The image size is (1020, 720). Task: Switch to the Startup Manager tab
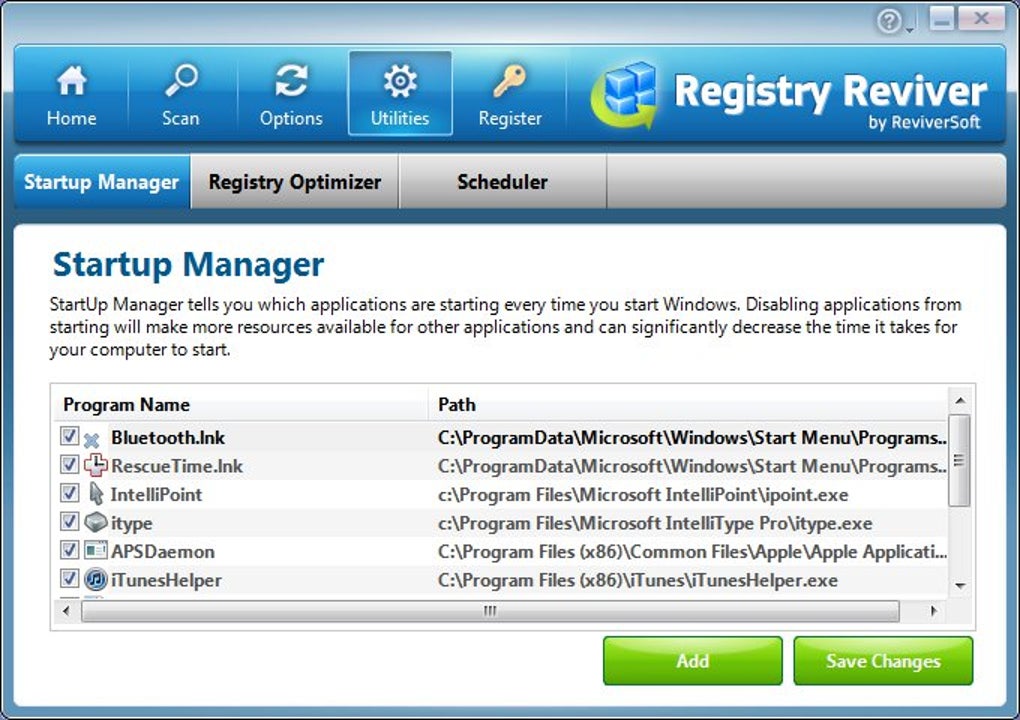pyautogui.click(x=102, y=182)
